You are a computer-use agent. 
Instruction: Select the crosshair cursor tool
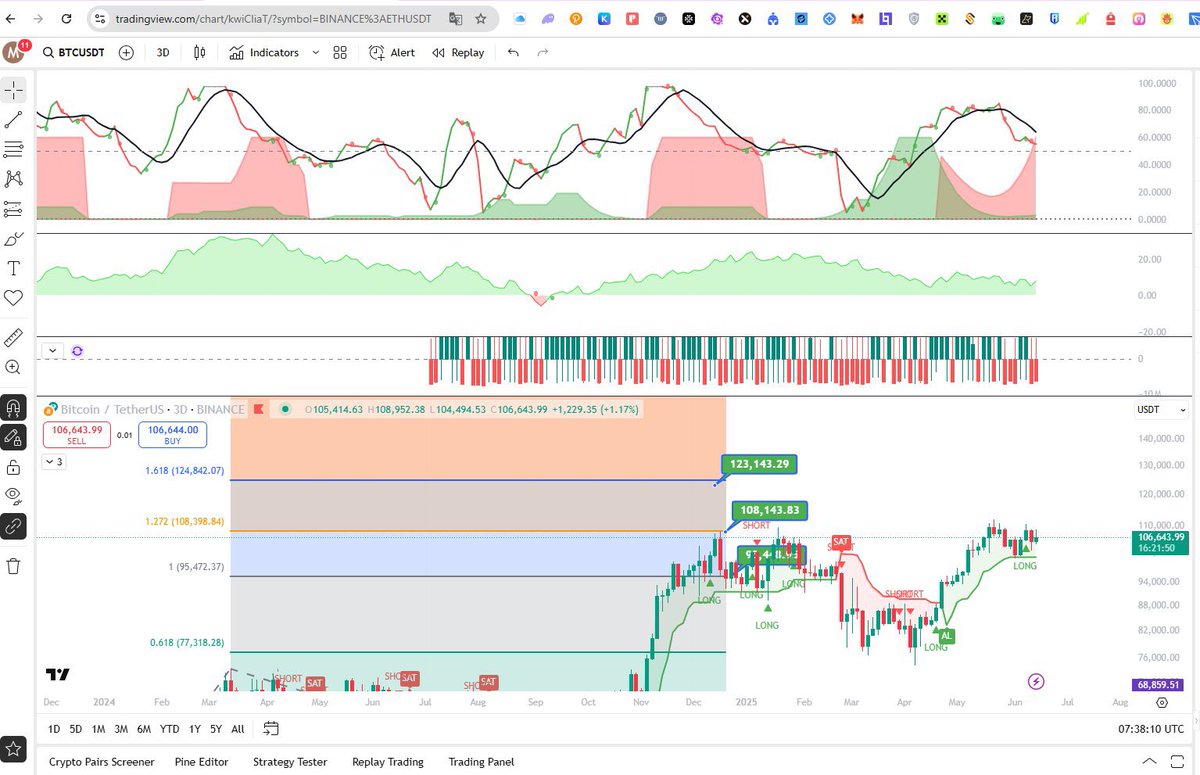coord(14,90)
